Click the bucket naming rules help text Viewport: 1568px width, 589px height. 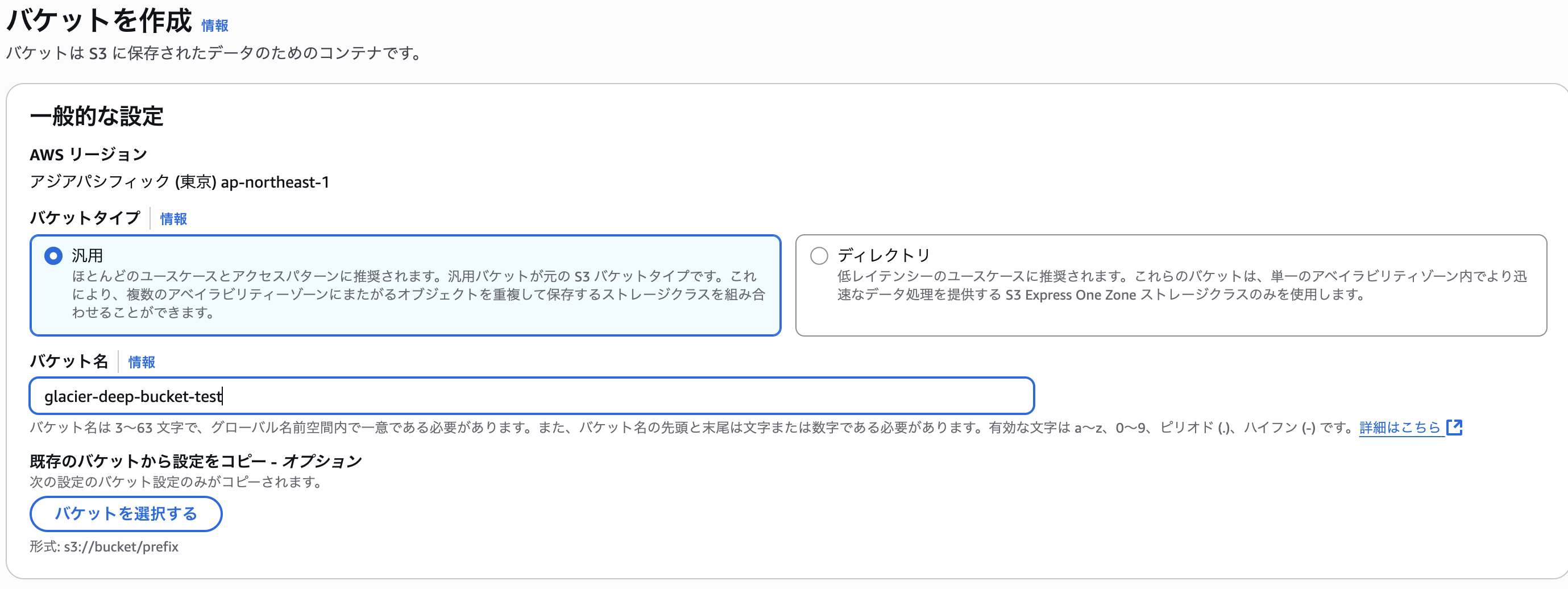(670, 428)
